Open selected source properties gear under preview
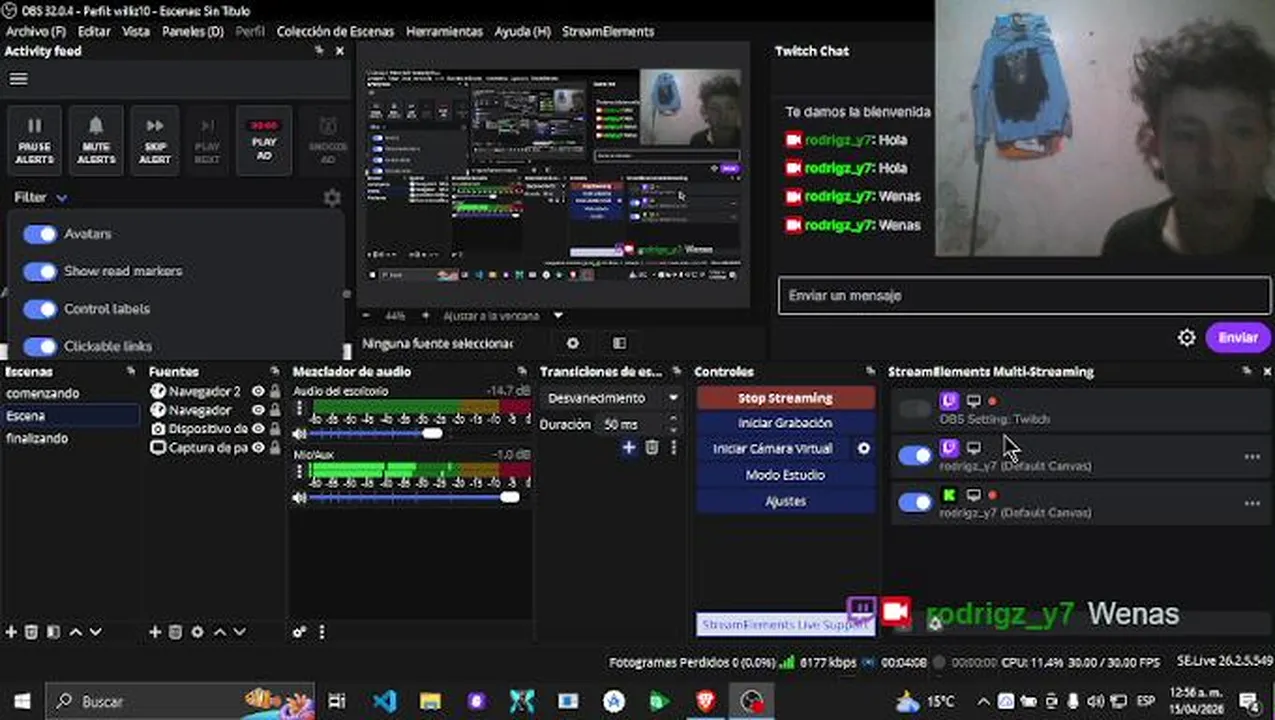This screenshot has width=1275, height=720. coord(572,343)
